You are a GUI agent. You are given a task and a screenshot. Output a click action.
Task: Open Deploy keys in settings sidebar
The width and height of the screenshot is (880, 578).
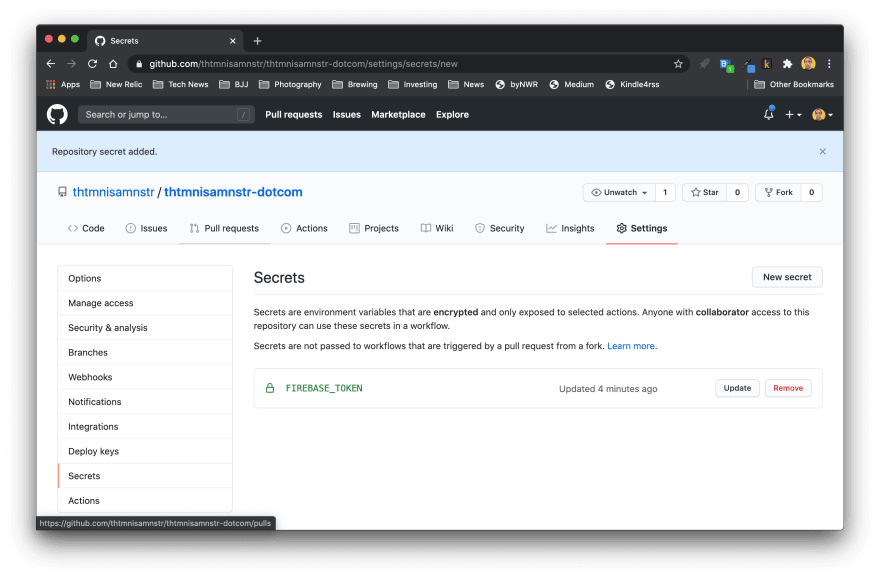click(x=93, y=451)
